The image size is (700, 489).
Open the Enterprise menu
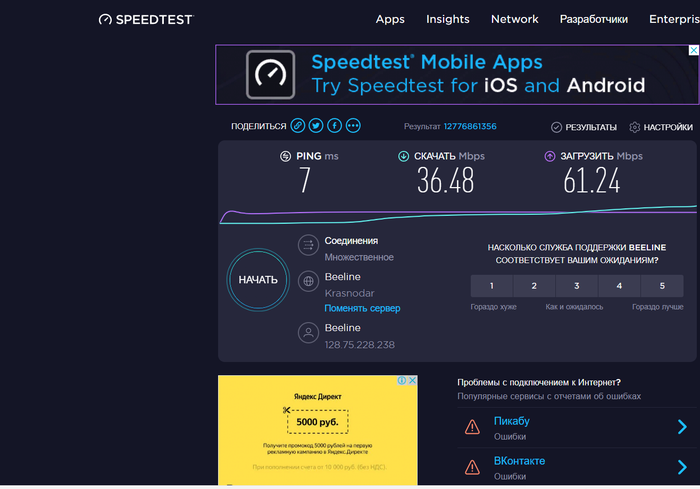[x=674, y=19]
